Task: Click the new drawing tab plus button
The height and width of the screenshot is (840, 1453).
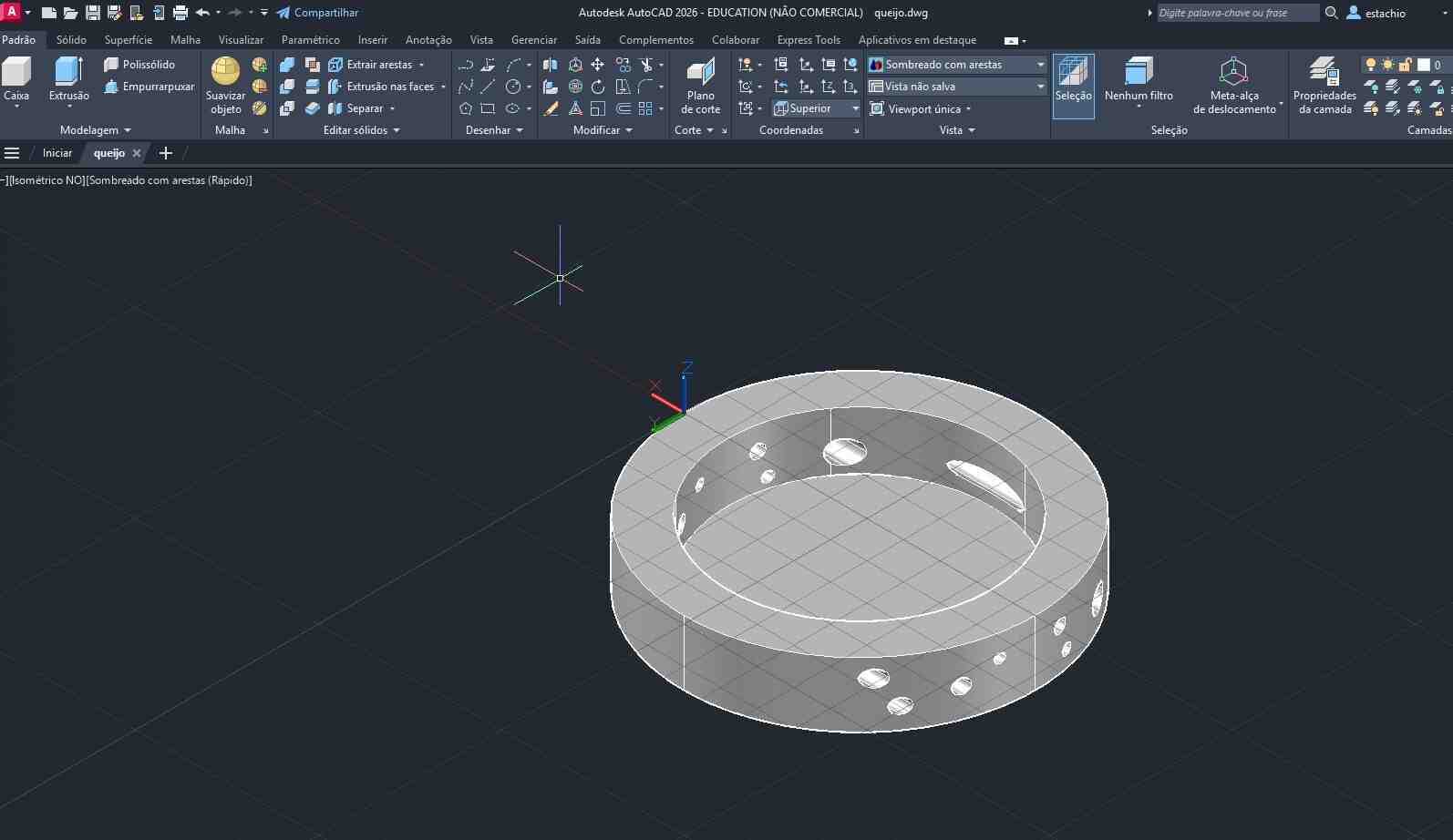Action: point(166,153)
